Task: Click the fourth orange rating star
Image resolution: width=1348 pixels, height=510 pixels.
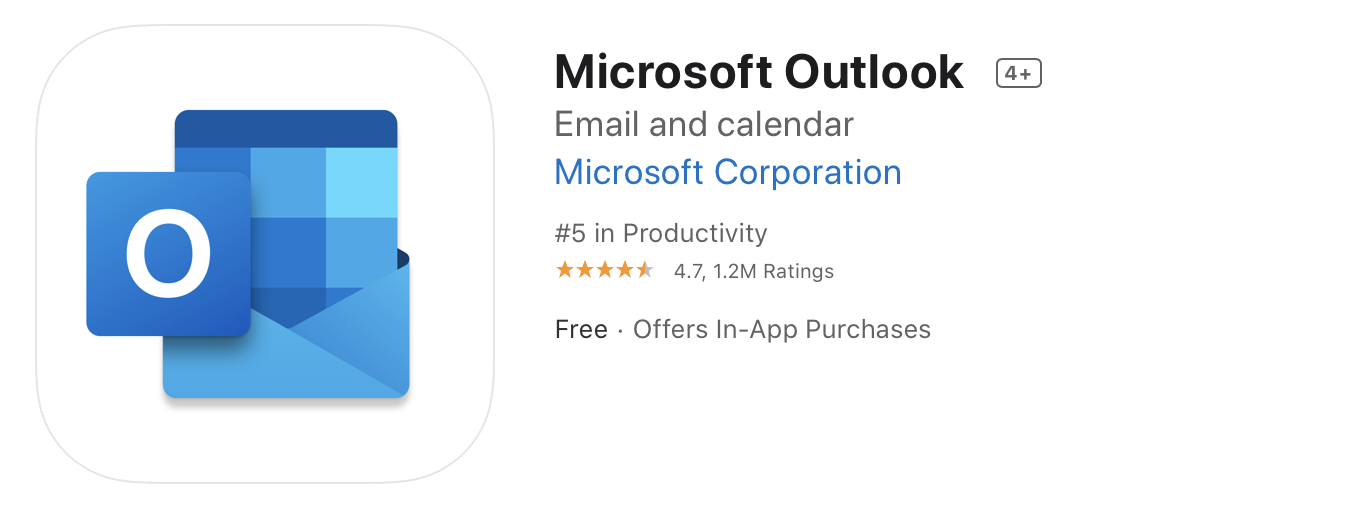Action: pyautogui.click(x=624, y=270)
